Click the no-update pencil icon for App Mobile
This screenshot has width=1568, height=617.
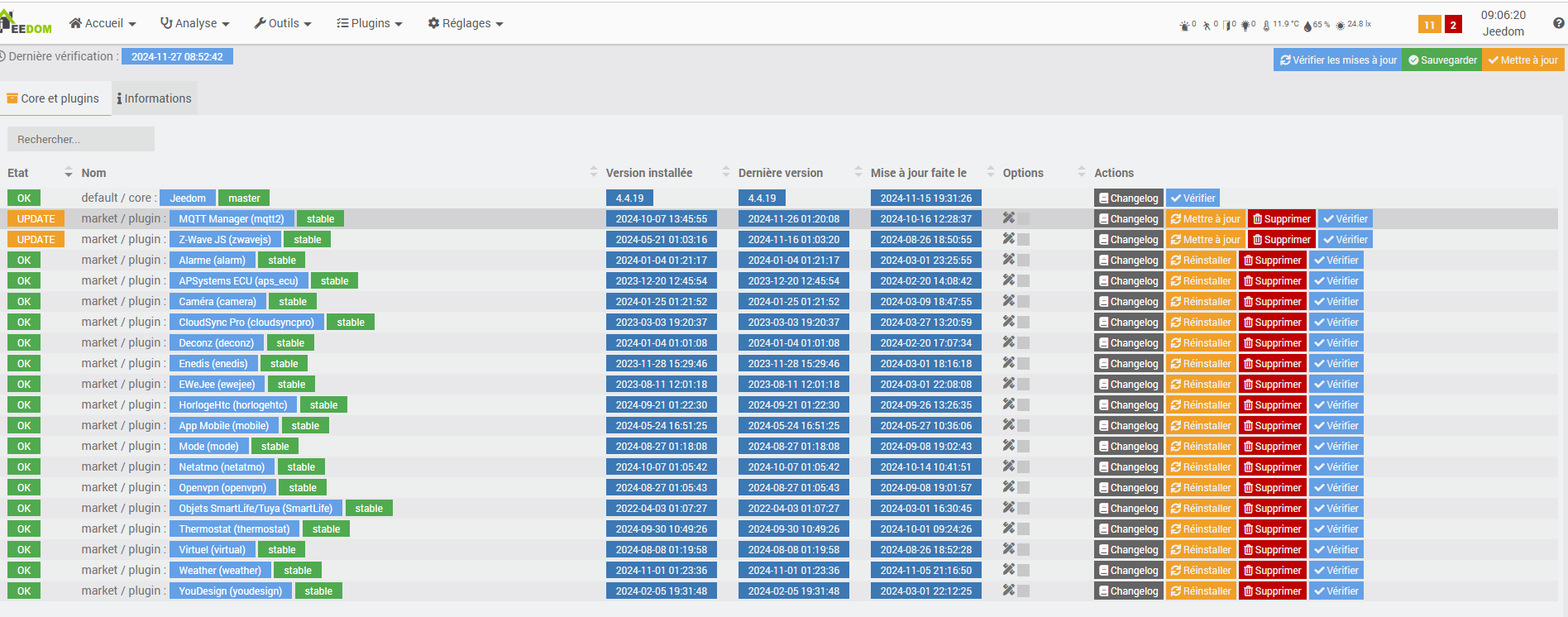(1008, 425)
